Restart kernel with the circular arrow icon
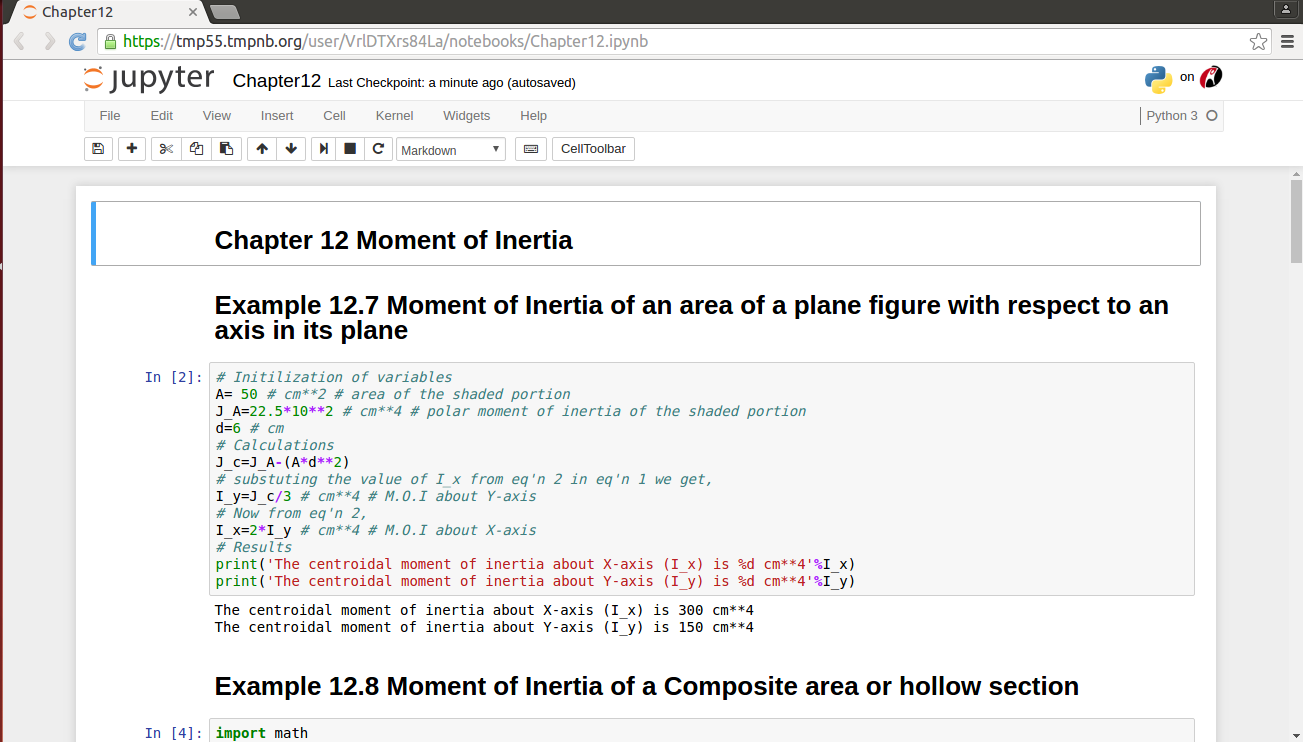The width and height of the screenshot is (1303, 742). click(377, 149)
